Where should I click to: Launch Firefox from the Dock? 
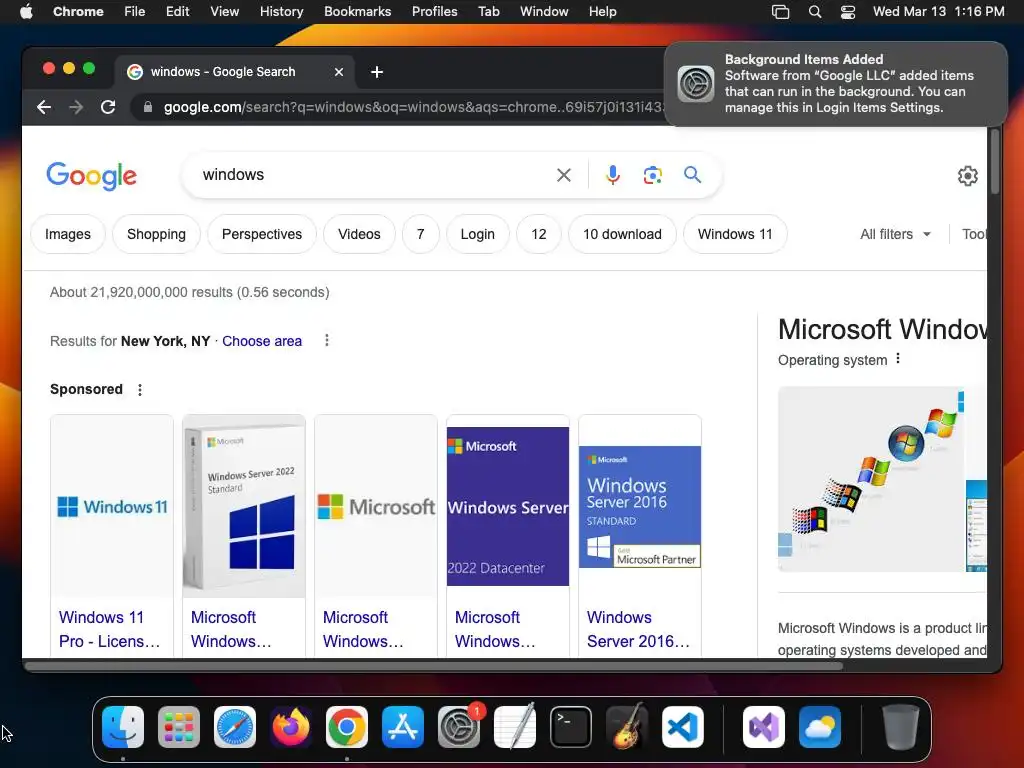coord(291,727)
